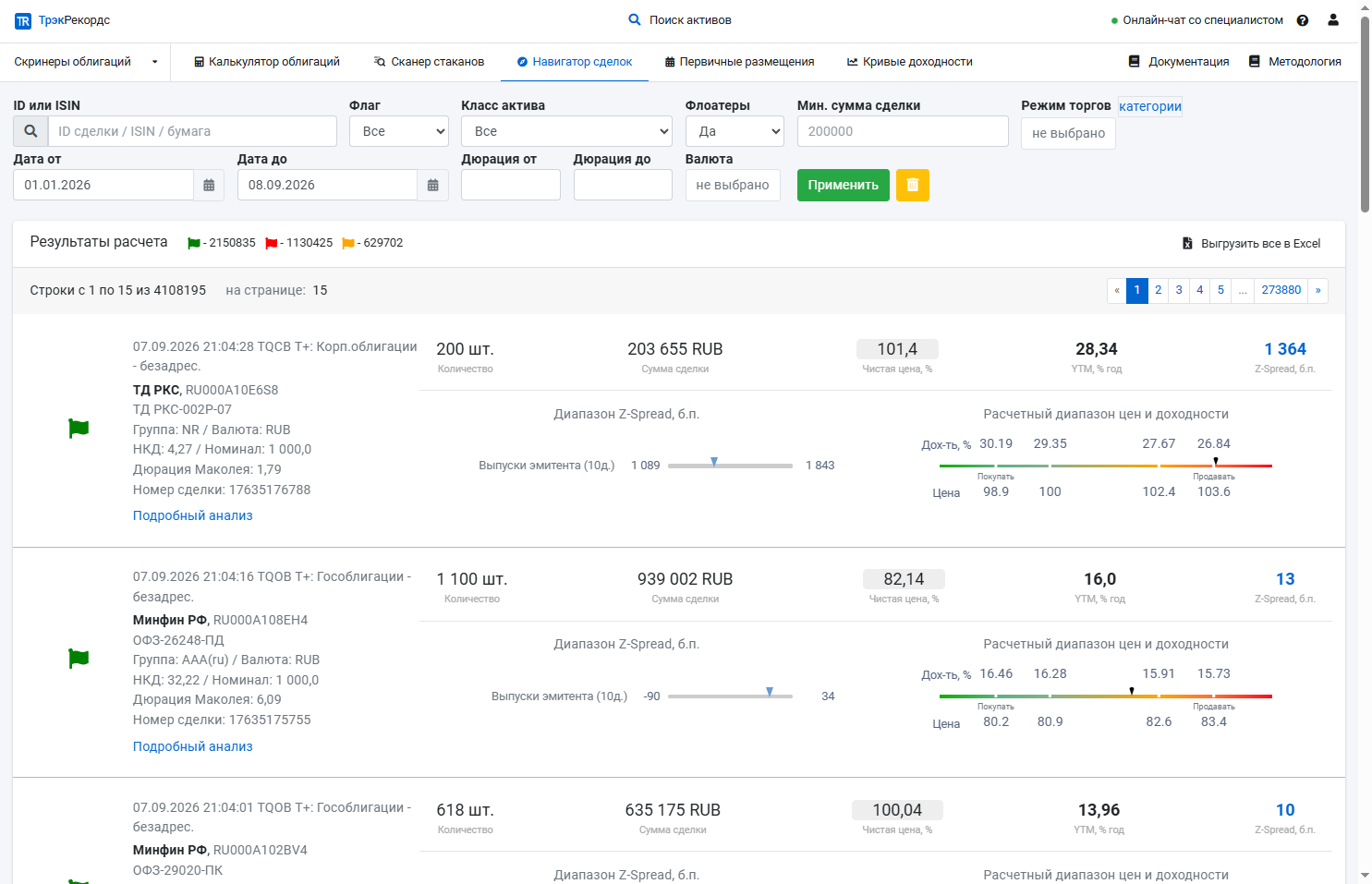Click the green flag legend icon

[194, 243]
